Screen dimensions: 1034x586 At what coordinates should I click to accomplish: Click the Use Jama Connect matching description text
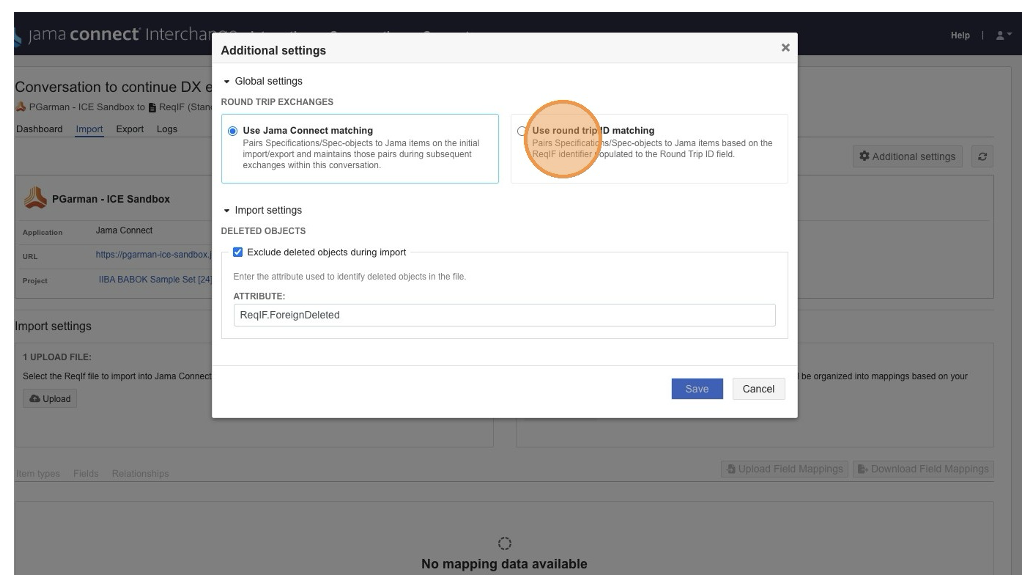coord(361,154)
